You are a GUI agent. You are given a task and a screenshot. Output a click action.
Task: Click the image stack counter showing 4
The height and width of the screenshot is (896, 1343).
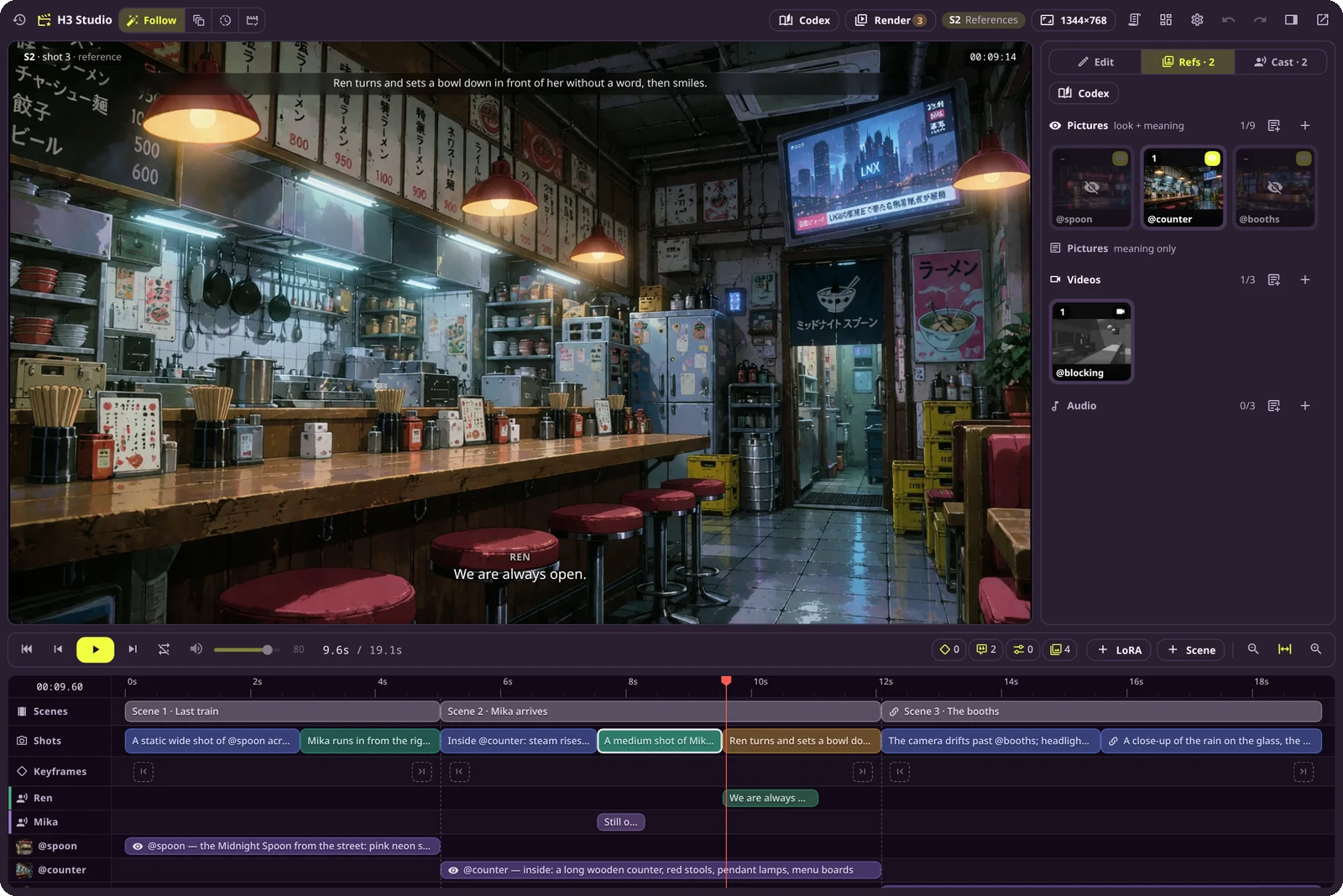click(x=1060, y=649)
